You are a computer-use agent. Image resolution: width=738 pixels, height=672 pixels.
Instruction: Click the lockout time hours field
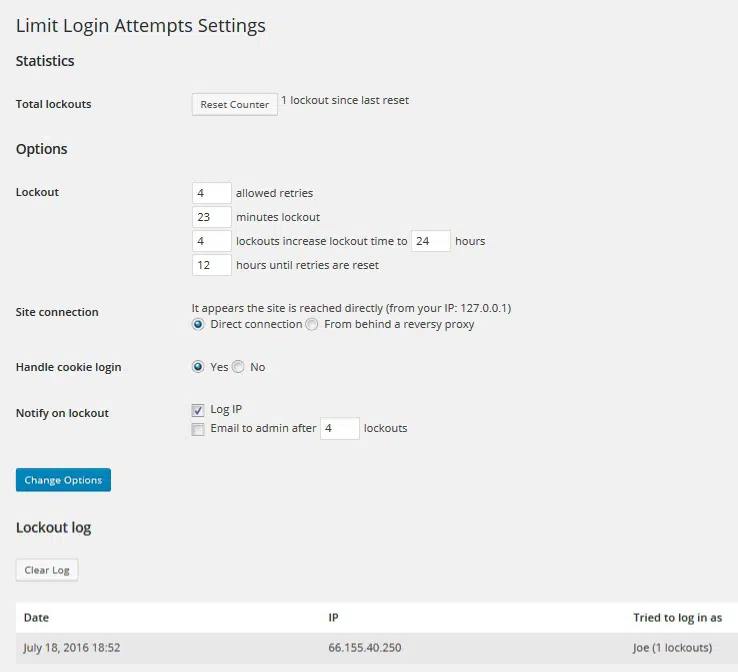coord(430,241)
